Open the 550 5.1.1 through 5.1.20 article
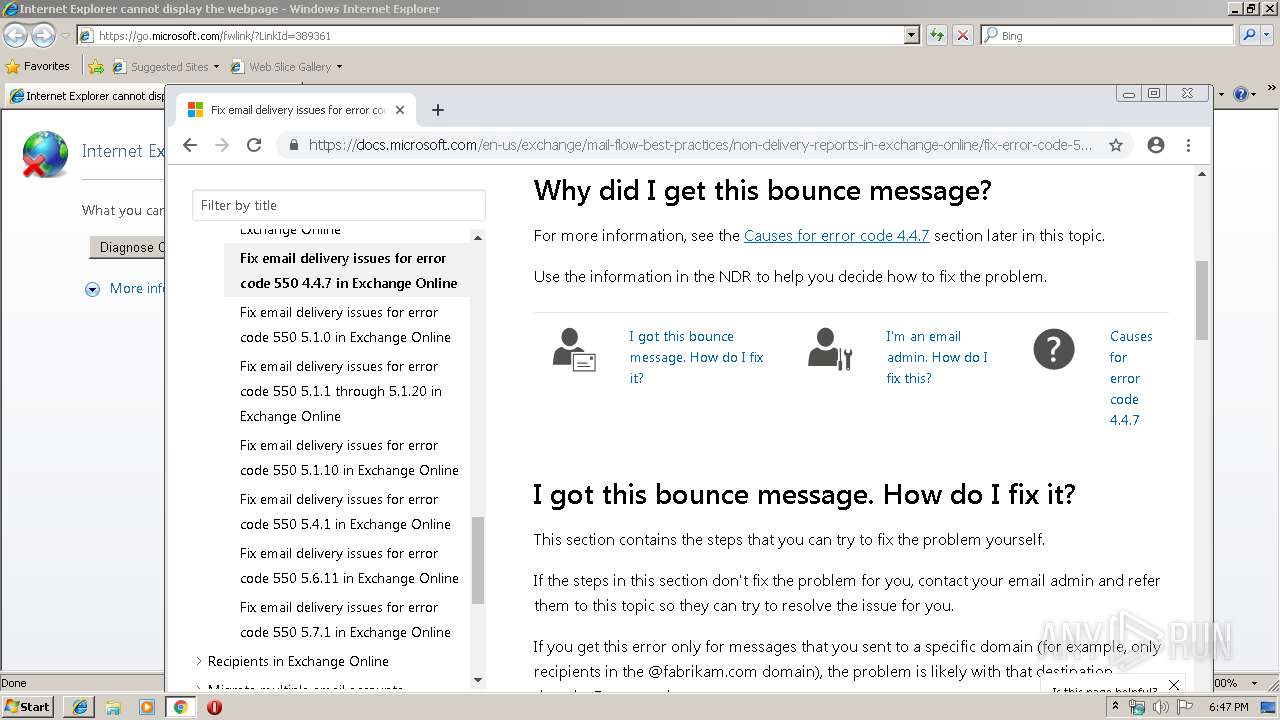 (341, 391)
